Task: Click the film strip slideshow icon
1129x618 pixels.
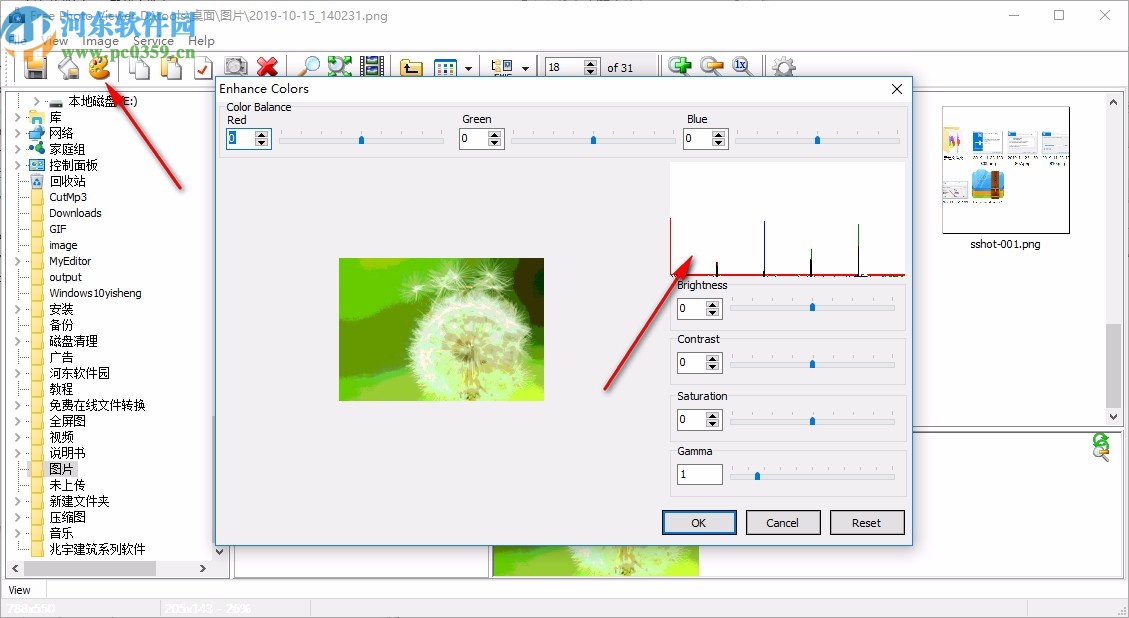Action: tap(372, 67)
